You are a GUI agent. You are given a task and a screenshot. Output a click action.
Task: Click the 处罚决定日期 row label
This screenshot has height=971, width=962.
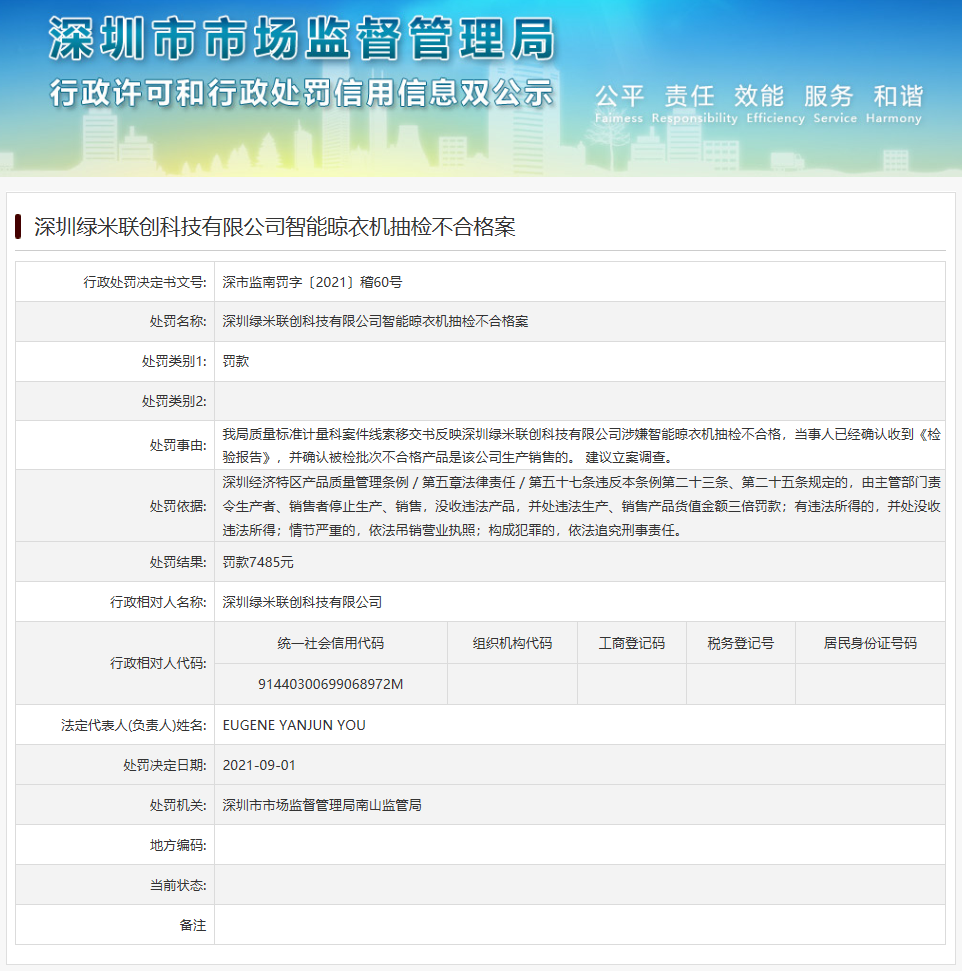tap(165, 765)
